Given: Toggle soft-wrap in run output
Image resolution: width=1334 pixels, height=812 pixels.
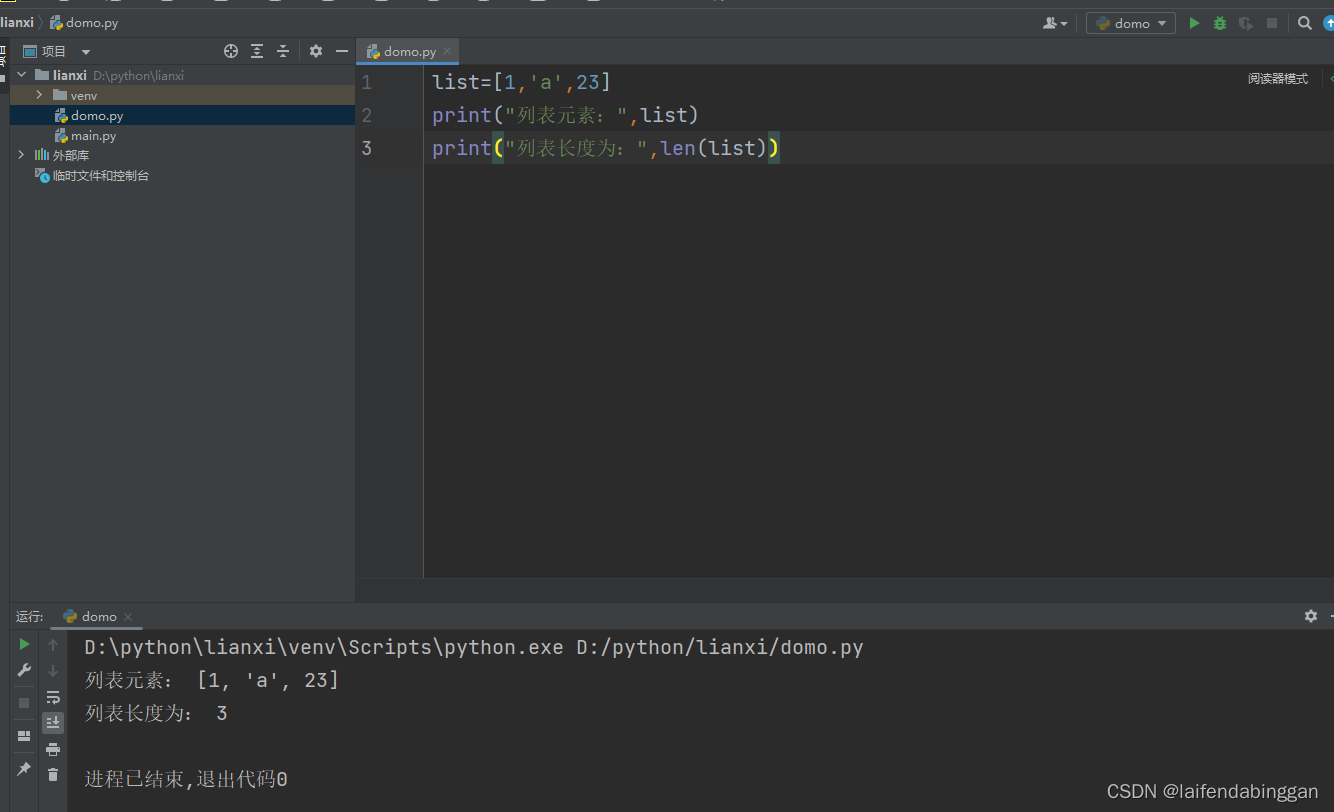Looking at the screenshot, I should (53, 697).
